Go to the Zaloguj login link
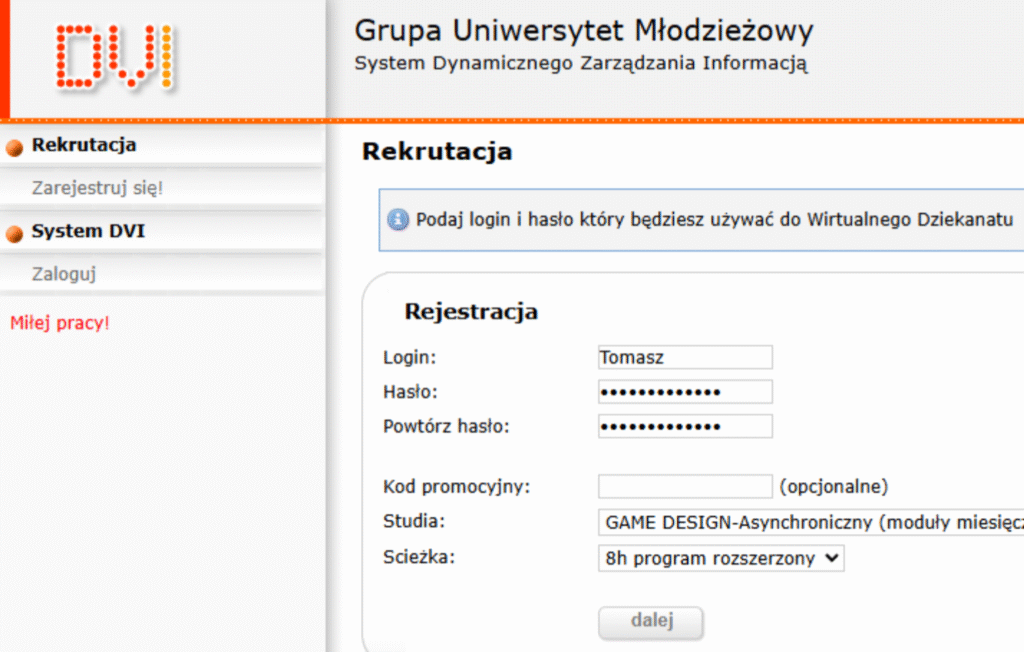This screenshot has height=652, width=1024. pyautogui.click(x=64, y=274)
